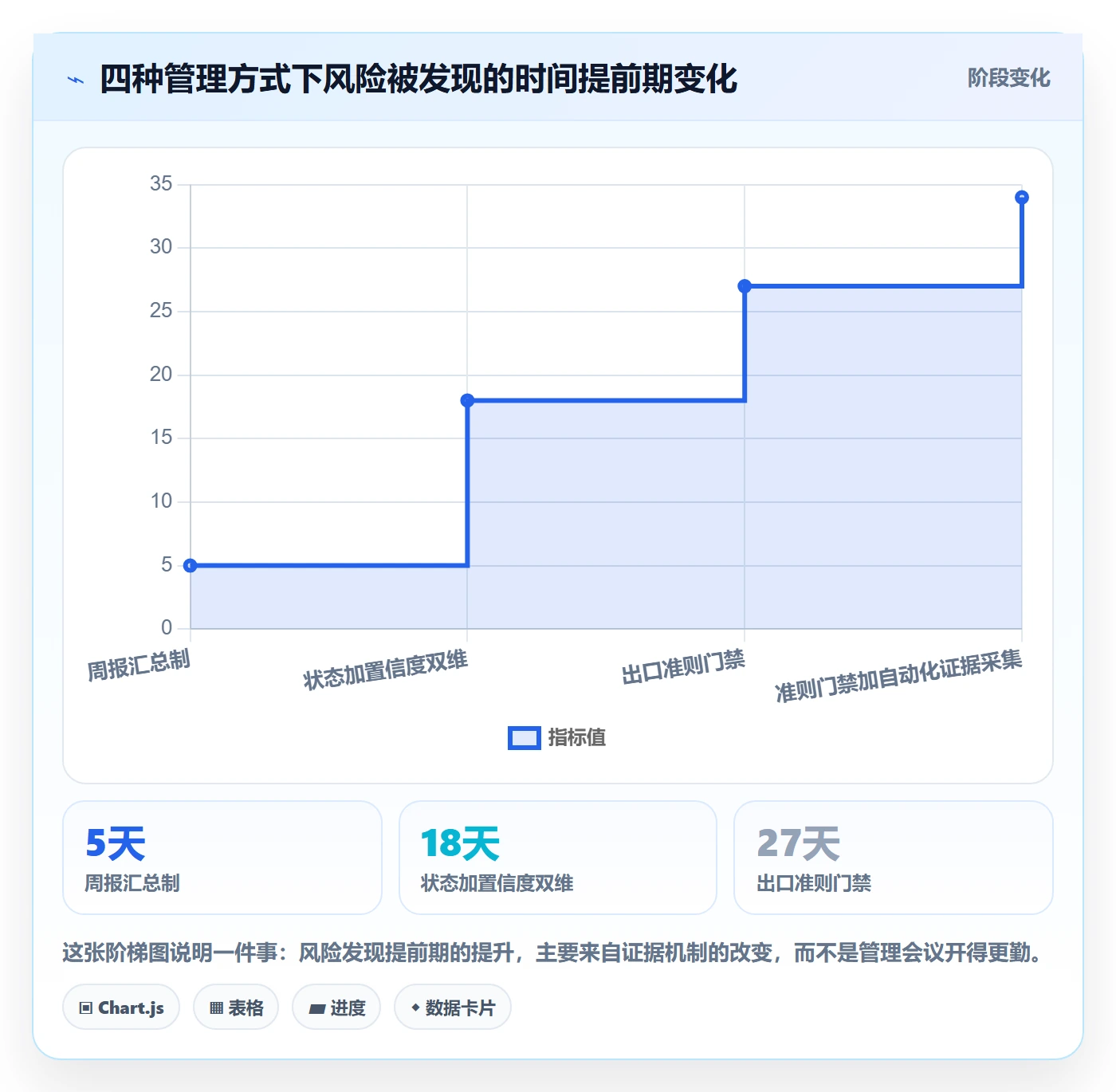This screenshot has width=1116, height=1092.
Task: Click the data point for 状态加置信度双维
Action: click(467, 400)
